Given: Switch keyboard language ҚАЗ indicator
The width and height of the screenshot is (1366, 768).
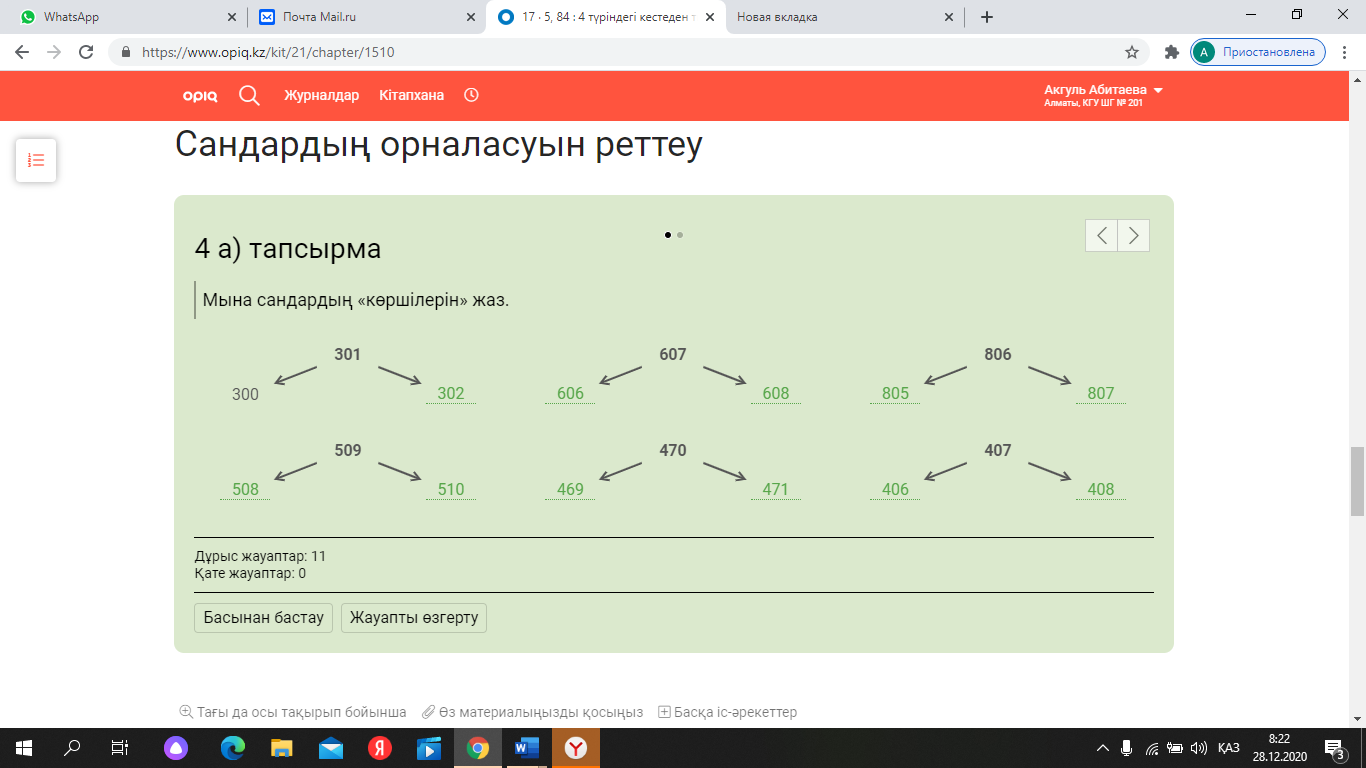Looking at the screenshot, I should (x=1229, y=748).
